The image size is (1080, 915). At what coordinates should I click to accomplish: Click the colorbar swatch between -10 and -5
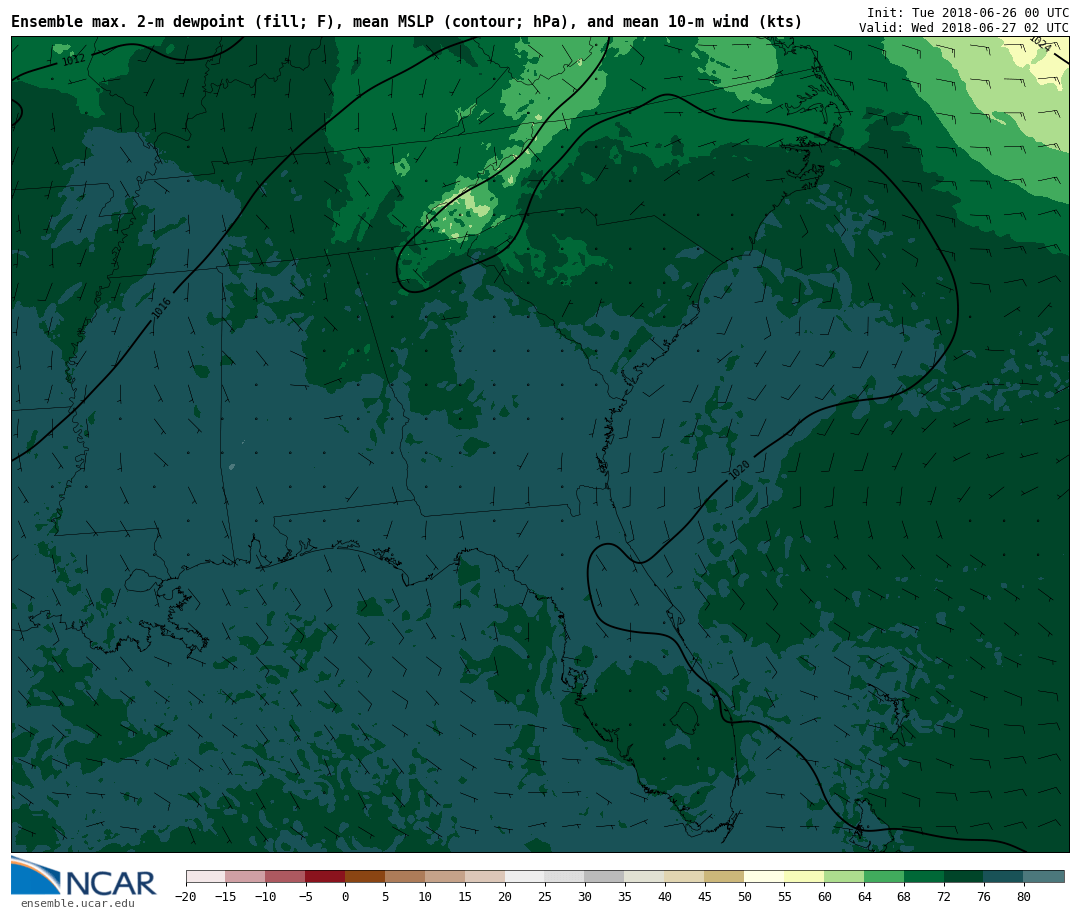click(x=286, y=876)
